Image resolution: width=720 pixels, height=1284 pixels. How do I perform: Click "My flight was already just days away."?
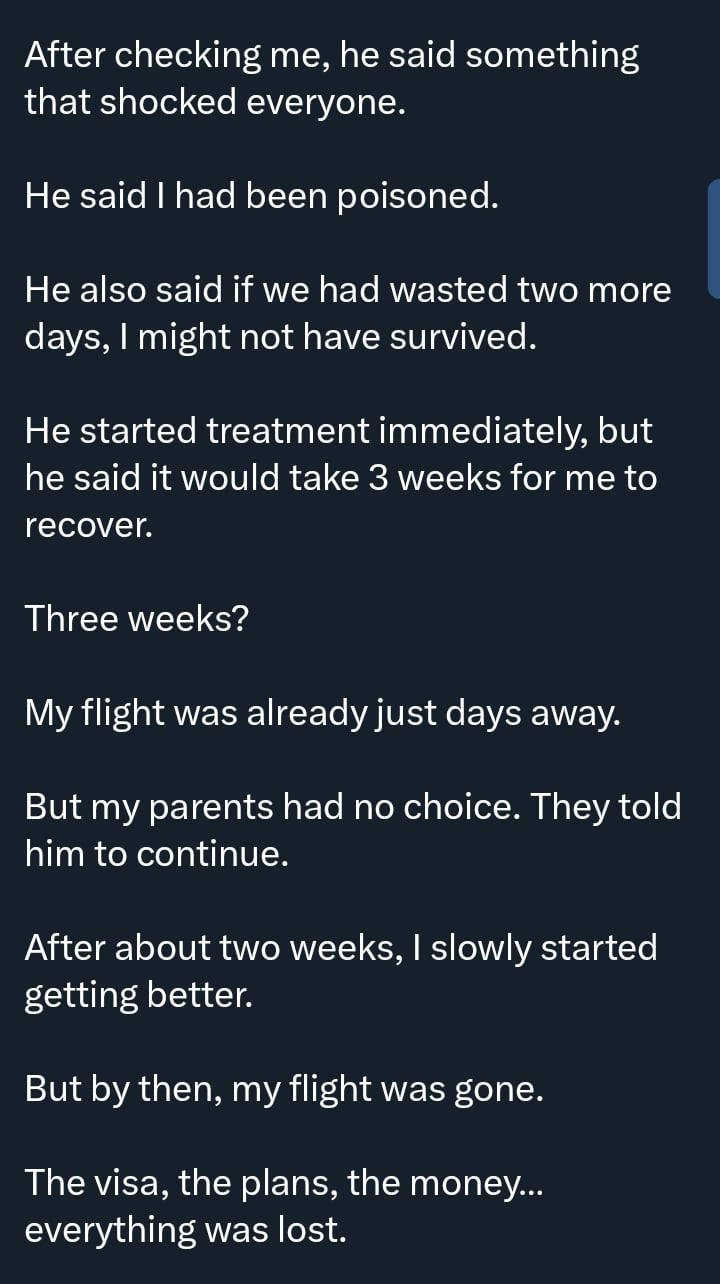click(x=322, y=713)
